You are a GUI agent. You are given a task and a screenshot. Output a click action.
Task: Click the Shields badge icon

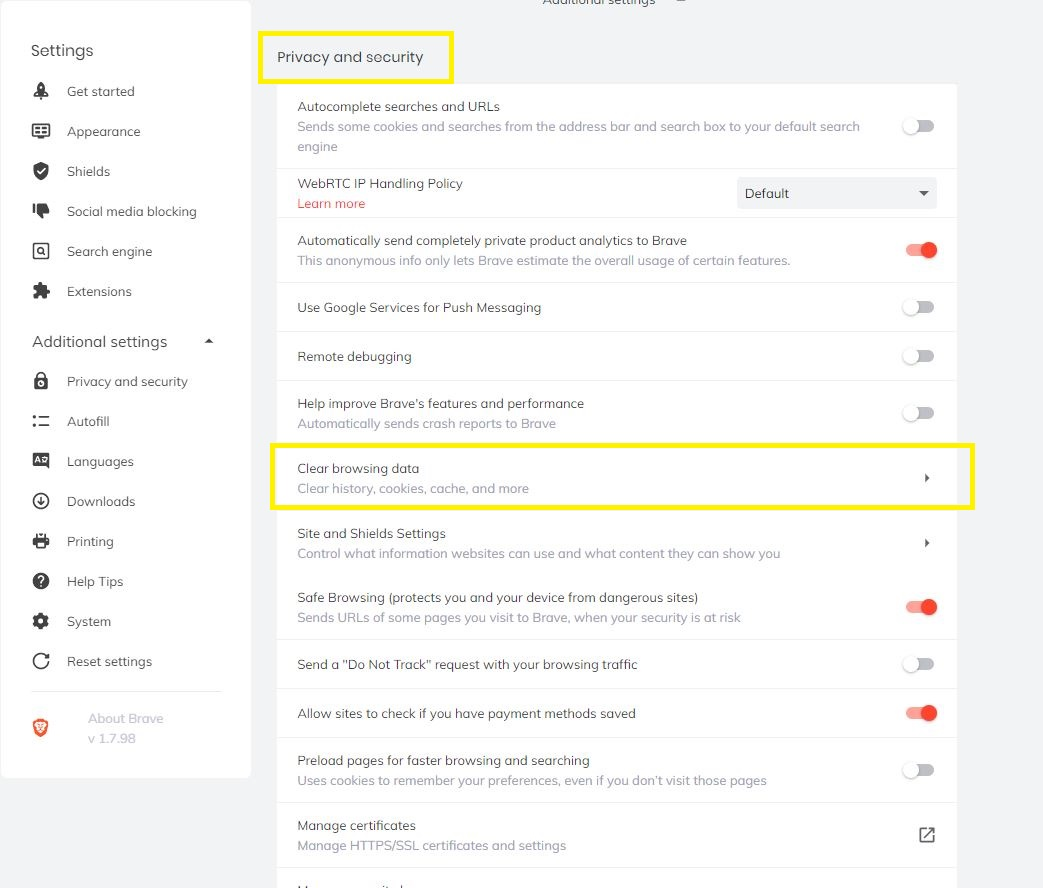click(x=41, y=171)
